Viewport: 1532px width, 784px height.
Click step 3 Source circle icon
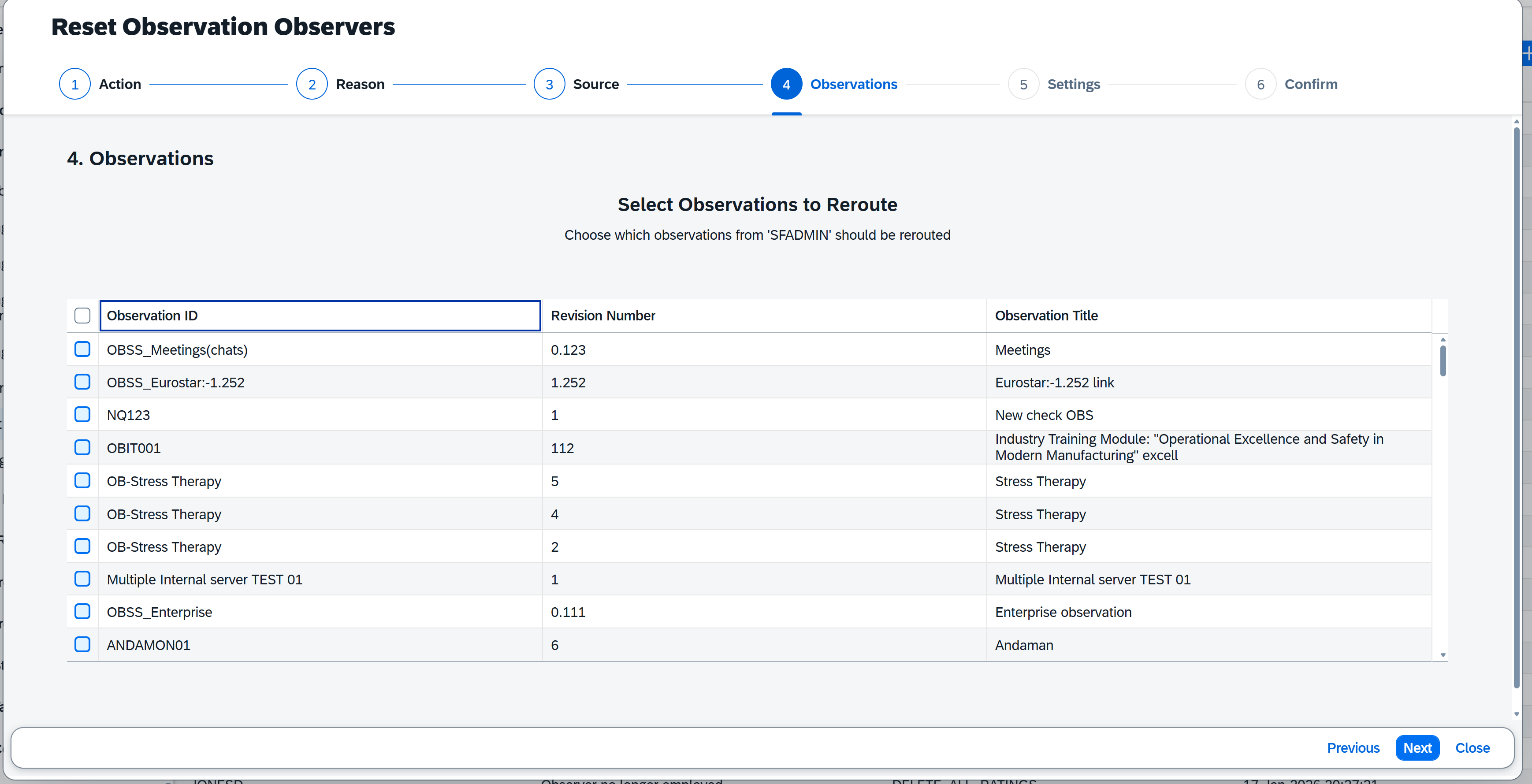549,85
